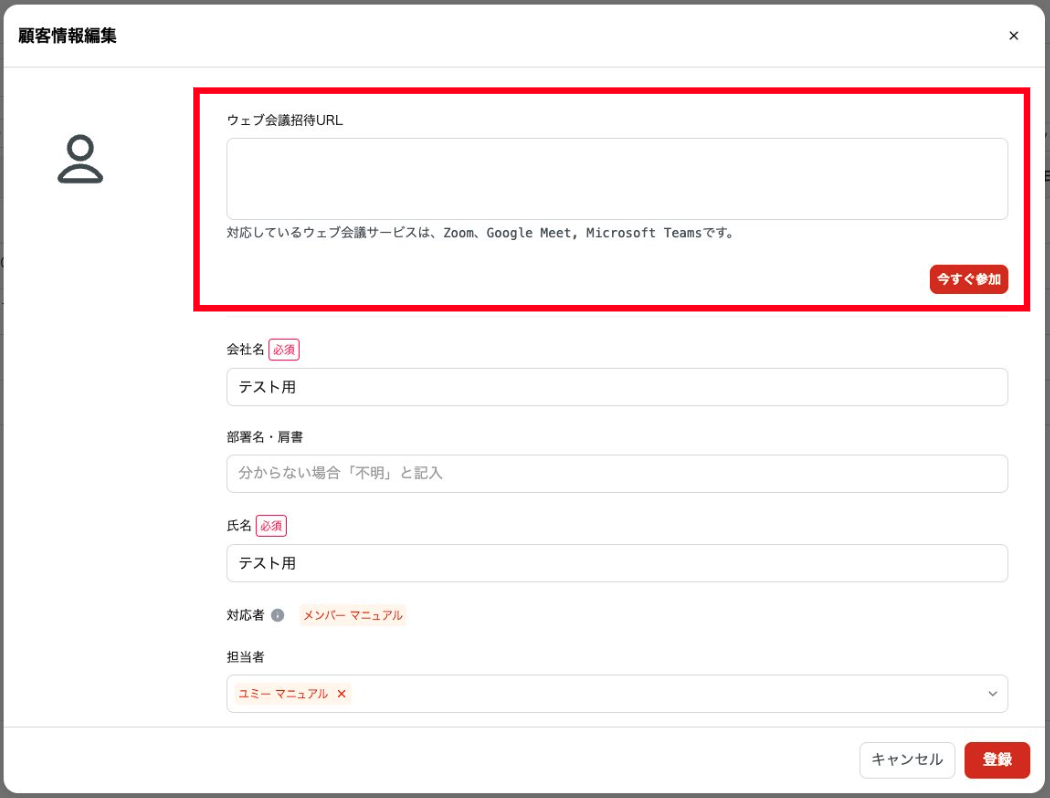Click the 必須 badge beside 氏名
The image size is (1050, 798).
[271, 525]
